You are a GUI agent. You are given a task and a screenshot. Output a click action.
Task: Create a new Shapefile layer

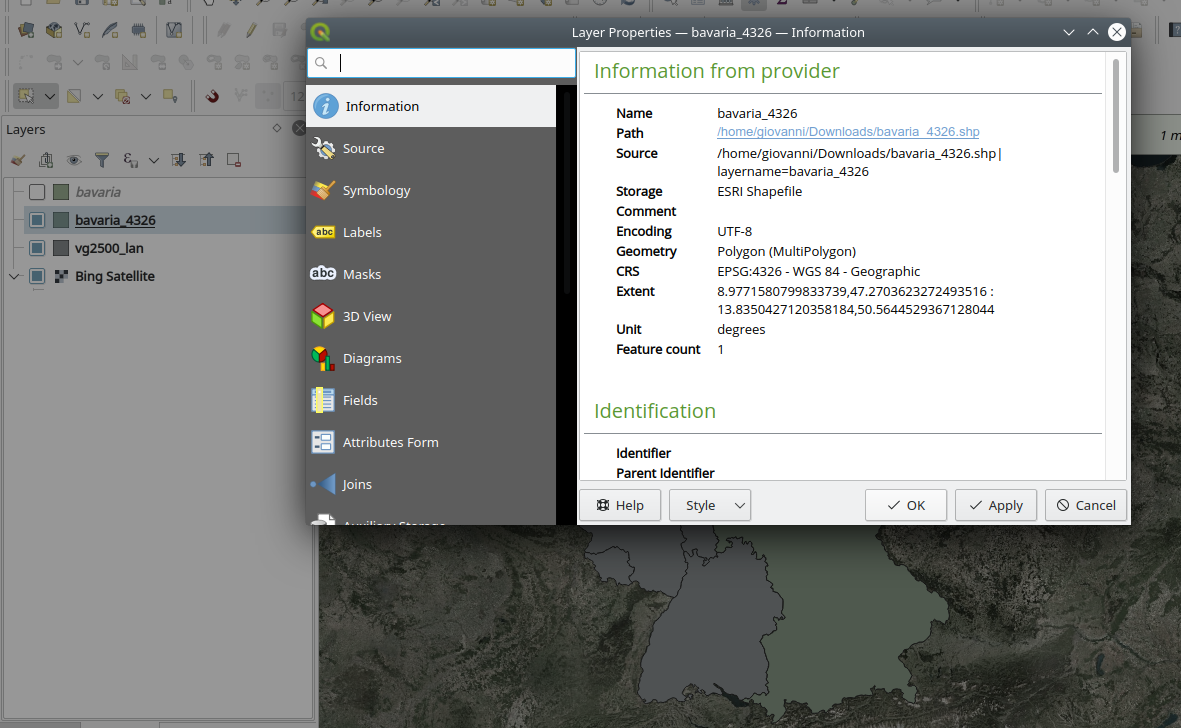click(82, 30)
